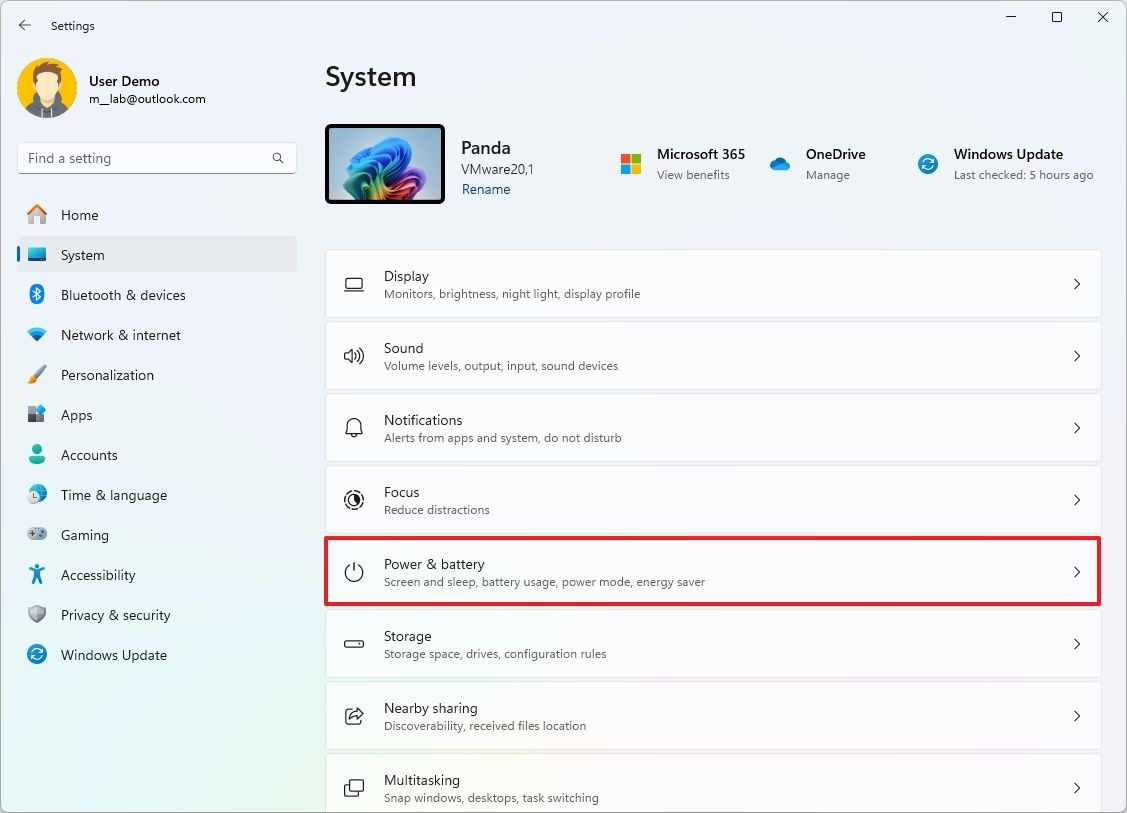Viewport: 1127px width, 813px height.
Task: Click the Find a setting search box
Action: click(x=156, y=158)
